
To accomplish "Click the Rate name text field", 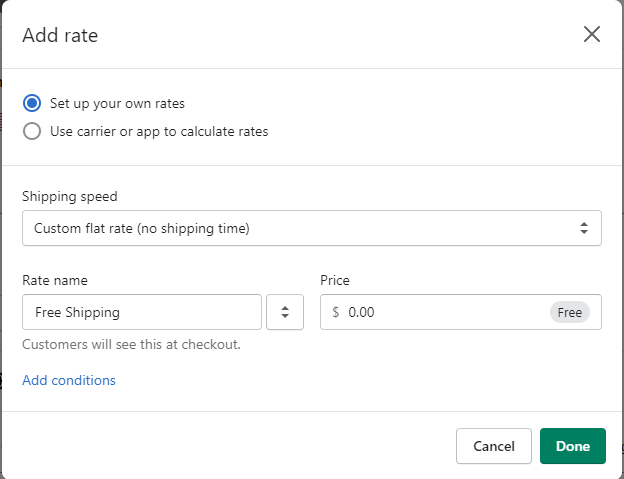I will click(x=141, y=312).
